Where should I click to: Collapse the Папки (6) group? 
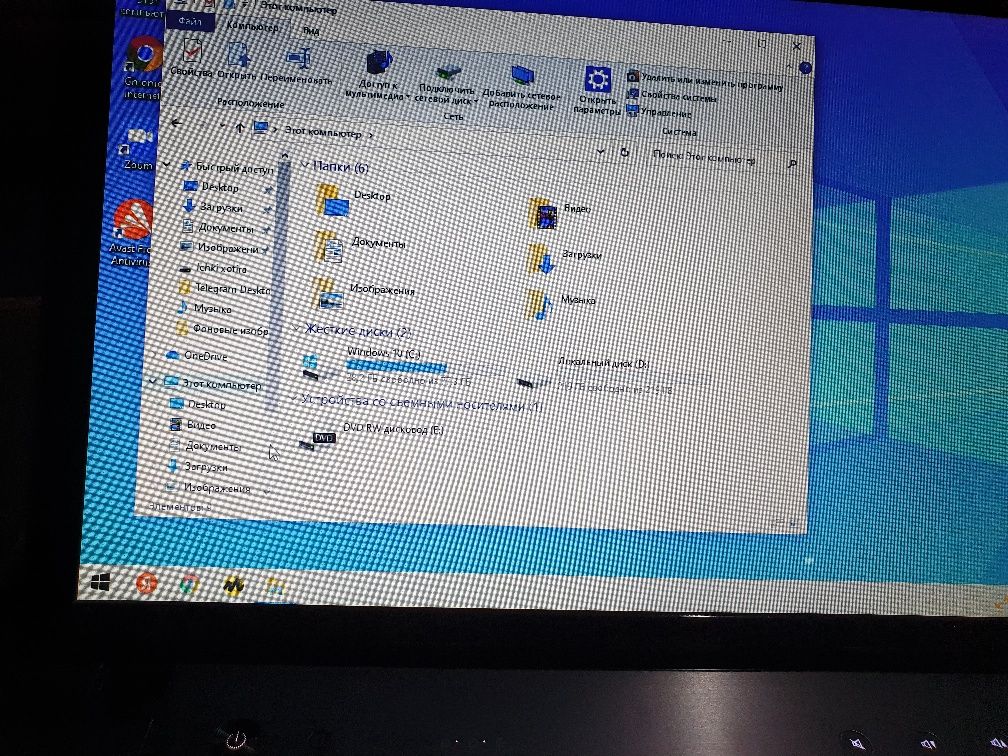[x=306, y=165]
